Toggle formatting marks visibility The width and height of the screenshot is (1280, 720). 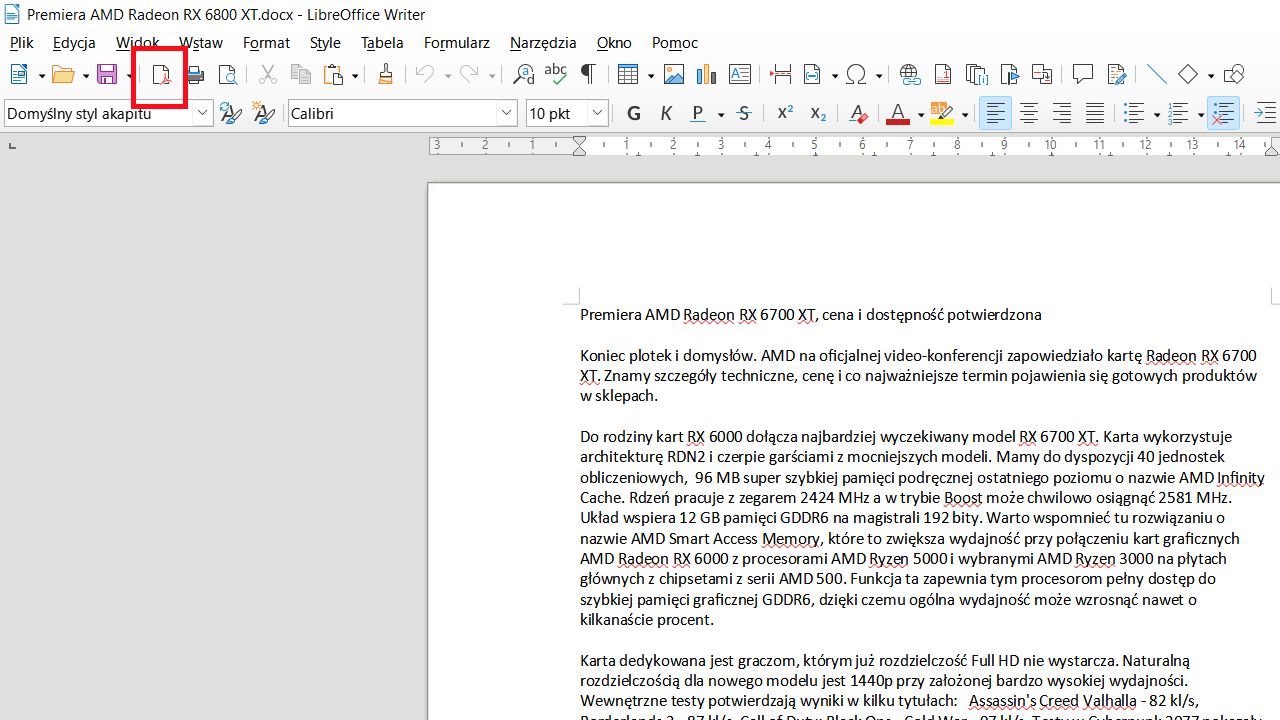click(588, 74)
